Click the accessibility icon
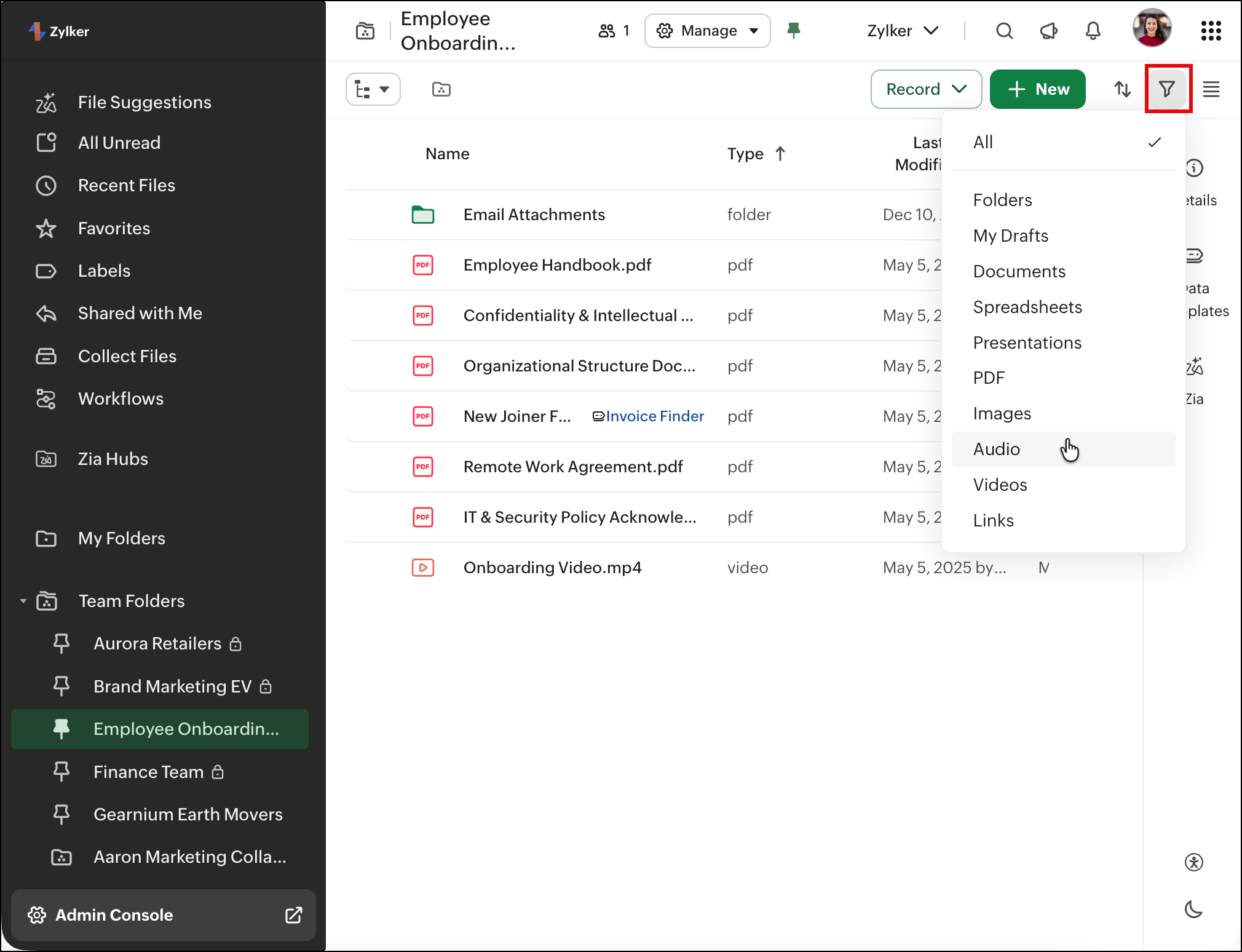Screen dimensions: 1242x952 1193,862
